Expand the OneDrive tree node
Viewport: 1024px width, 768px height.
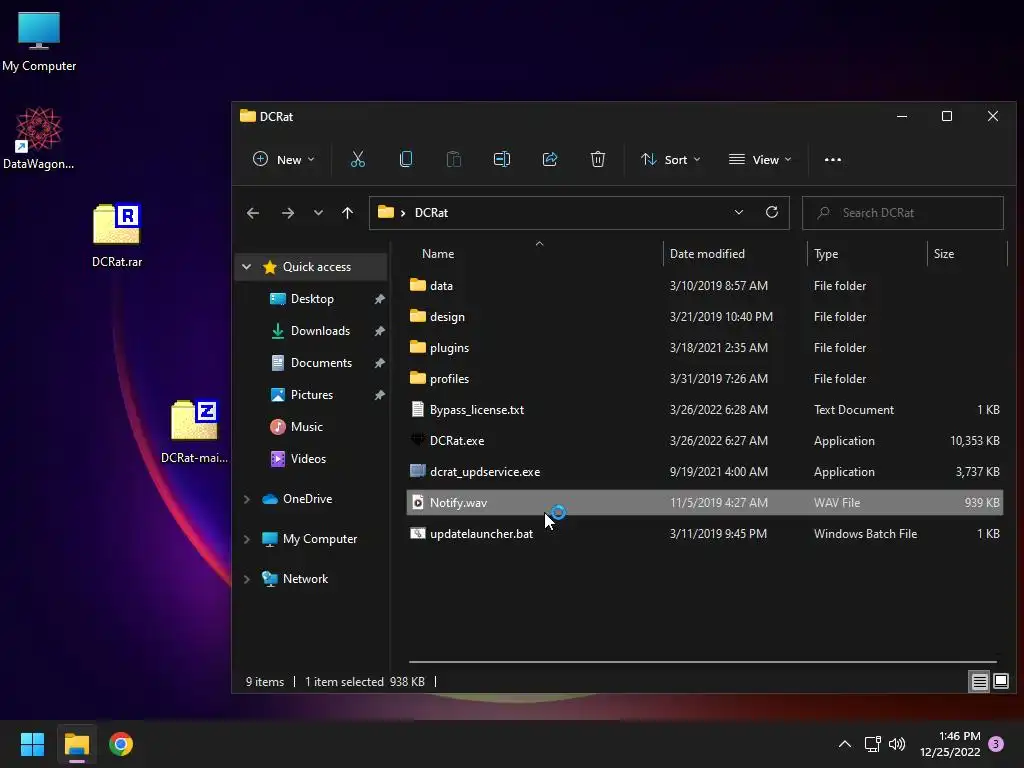pos(246,499)
